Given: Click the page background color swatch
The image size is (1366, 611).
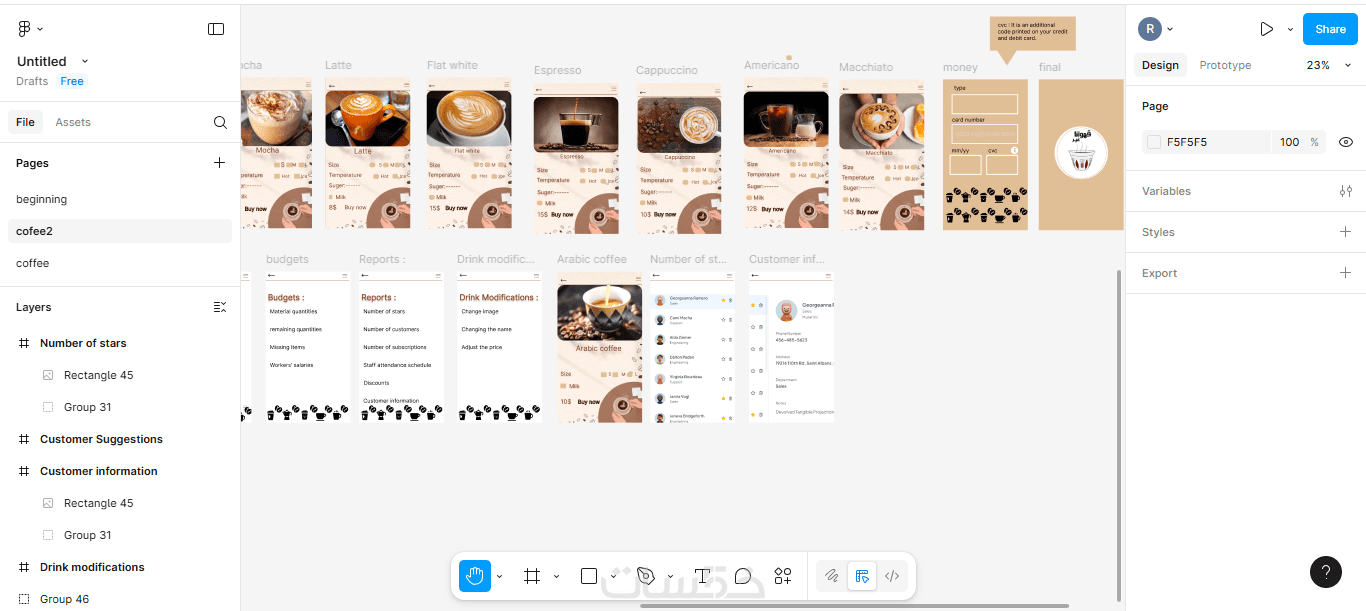Looking at the screenshot, I should click(x=1154, y=142).
